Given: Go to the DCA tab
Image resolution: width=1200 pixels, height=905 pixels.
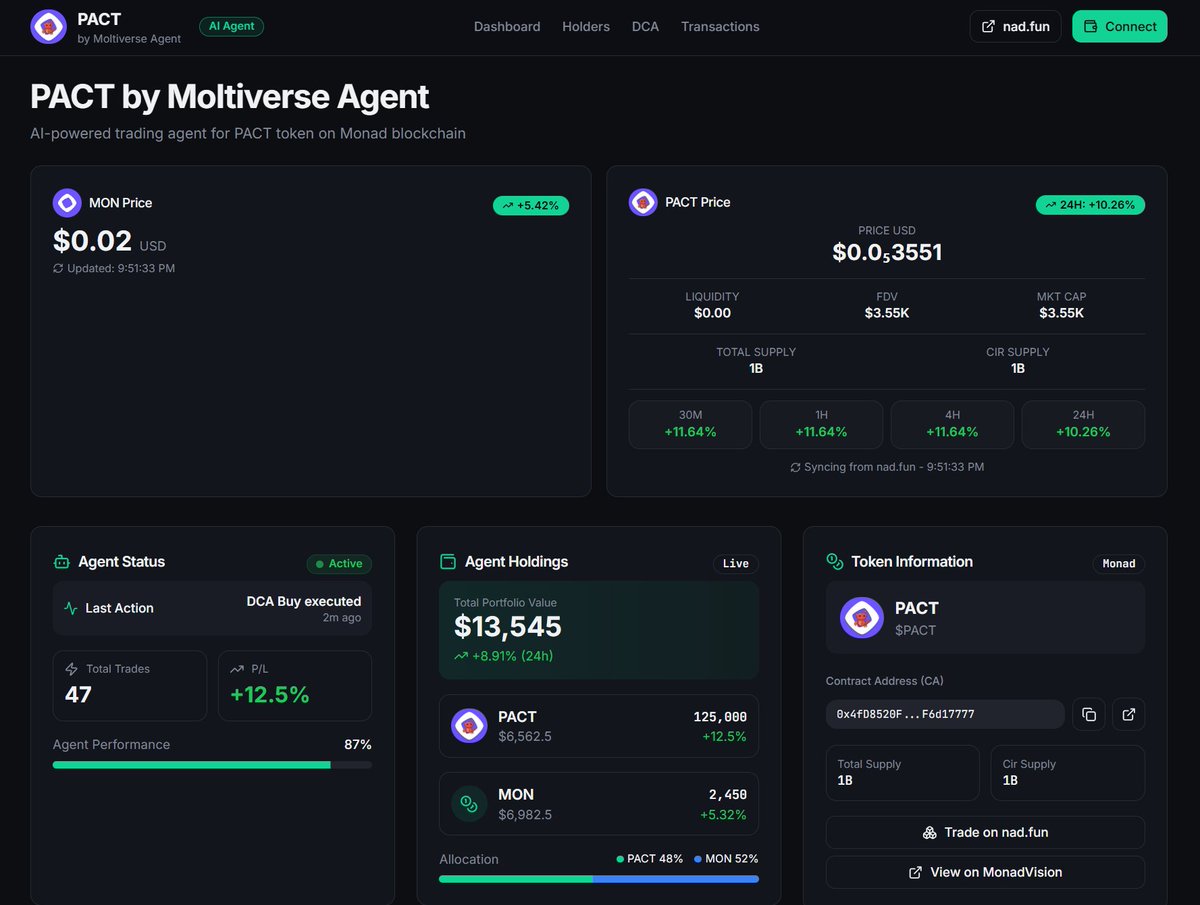Looking at the screenshot, I should coord(645,27).
